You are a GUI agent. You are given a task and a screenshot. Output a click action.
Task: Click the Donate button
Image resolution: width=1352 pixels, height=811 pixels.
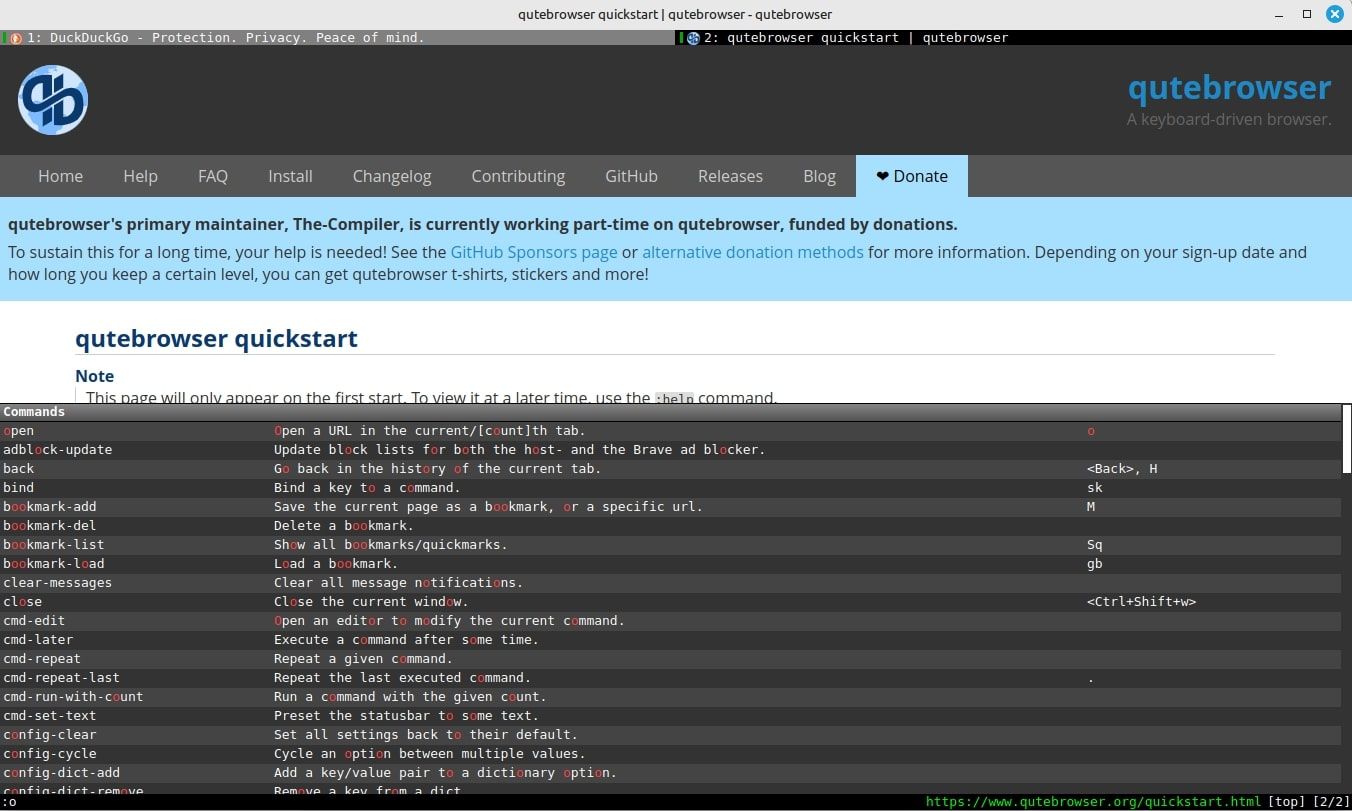(x=912, y=176)
